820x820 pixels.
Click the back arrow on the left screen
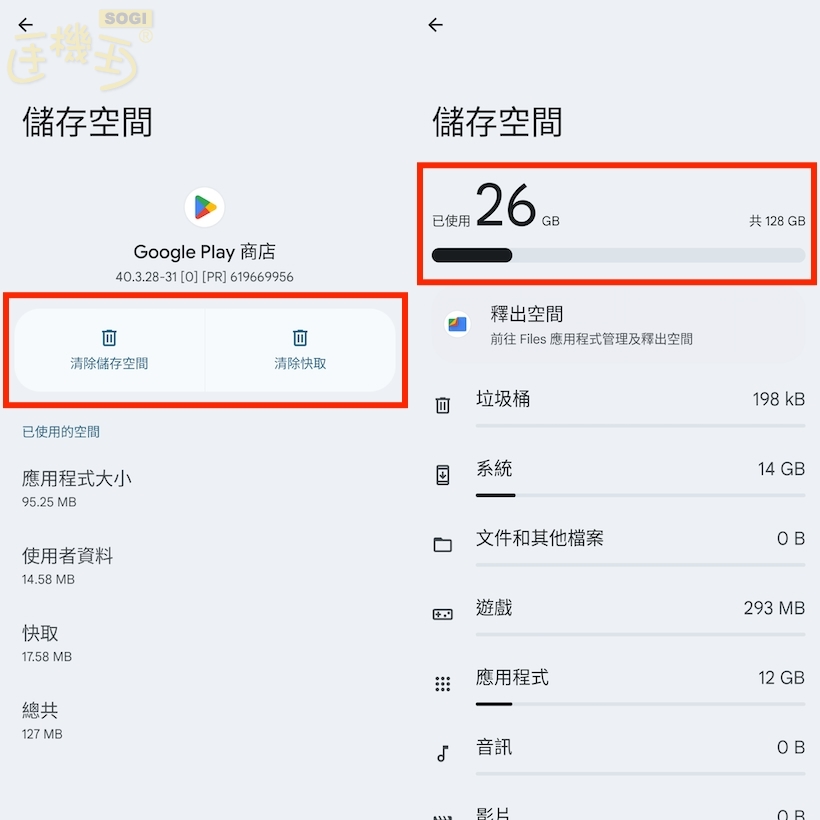click(x=24, y=24)
